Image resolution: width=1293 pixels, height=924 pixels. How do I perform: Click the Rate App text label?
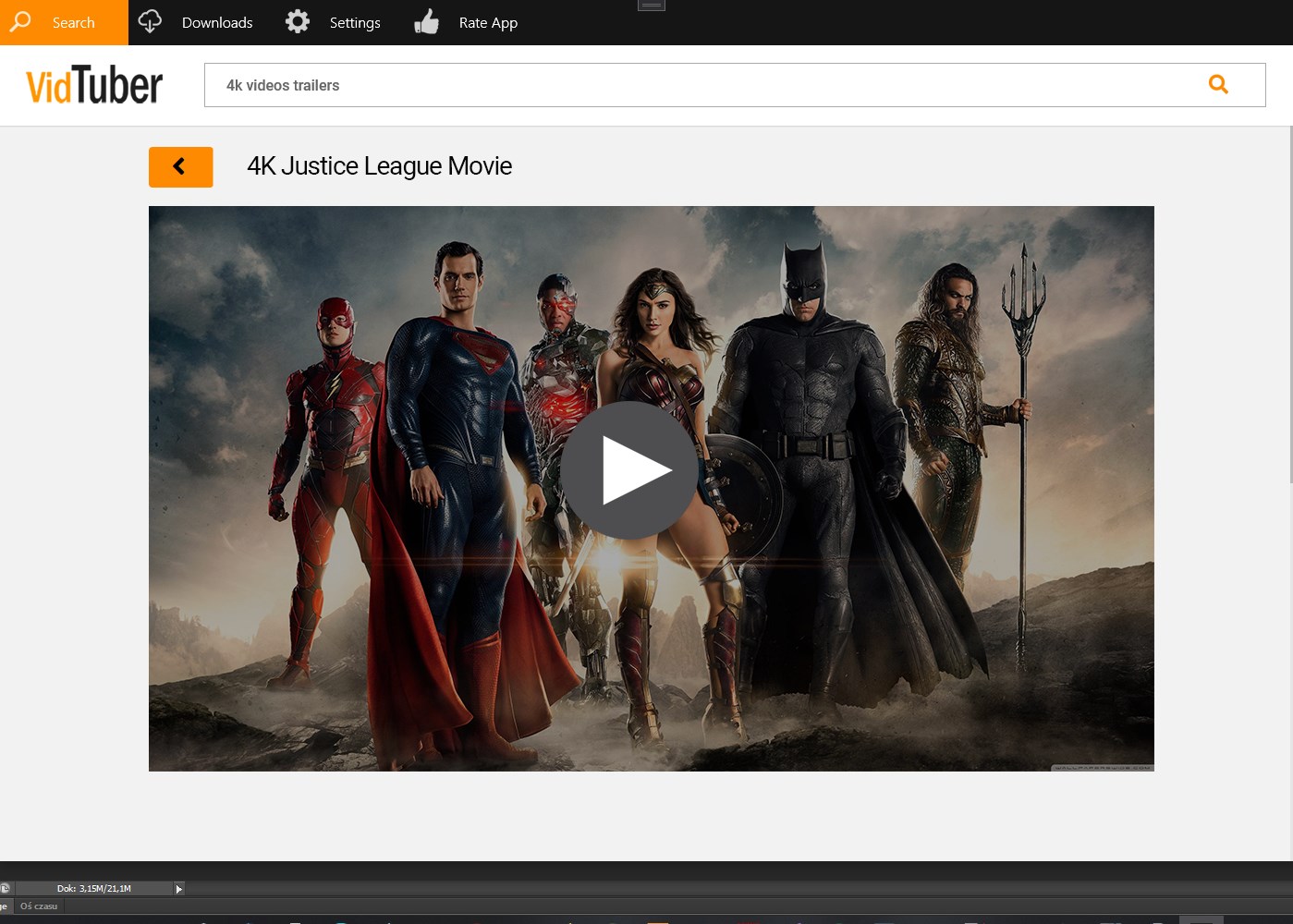(488, 21)
